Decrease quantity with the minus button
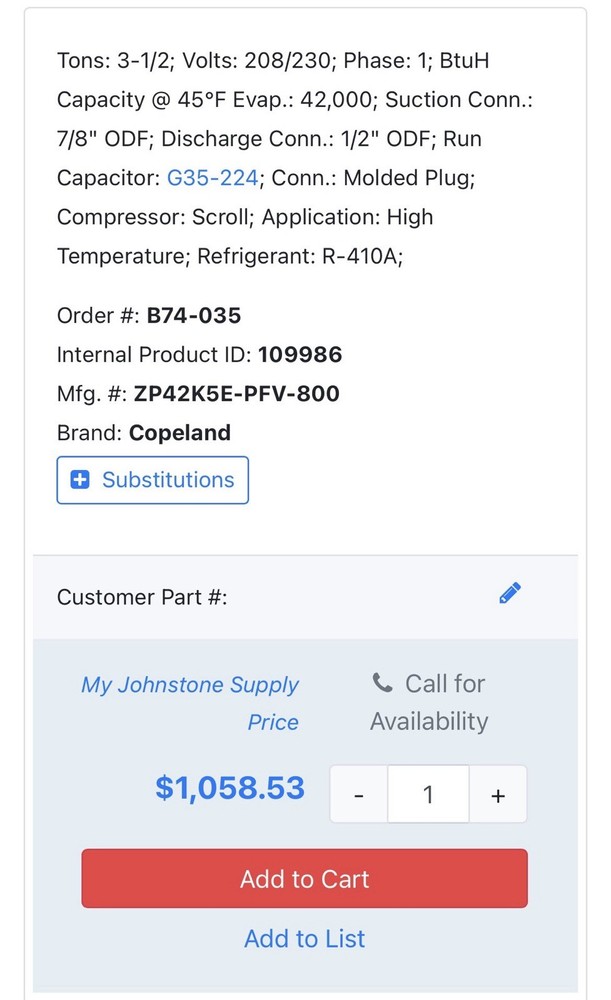This screenshot has width=611, height=1000. pos(359,795)
